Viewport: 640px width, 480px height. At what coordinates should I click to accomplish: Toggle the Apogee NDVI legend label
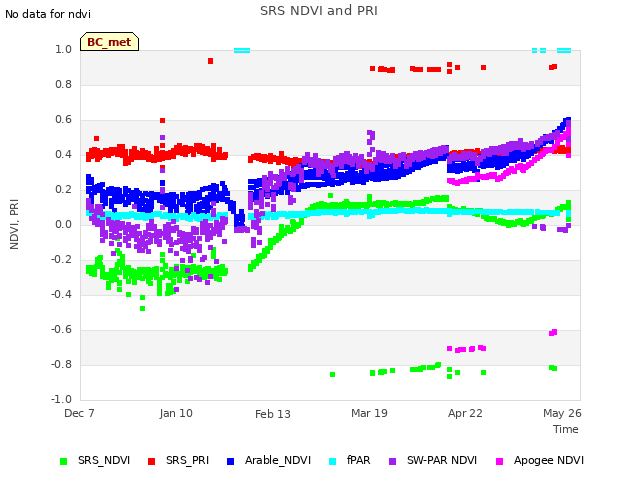coord(549,460)
